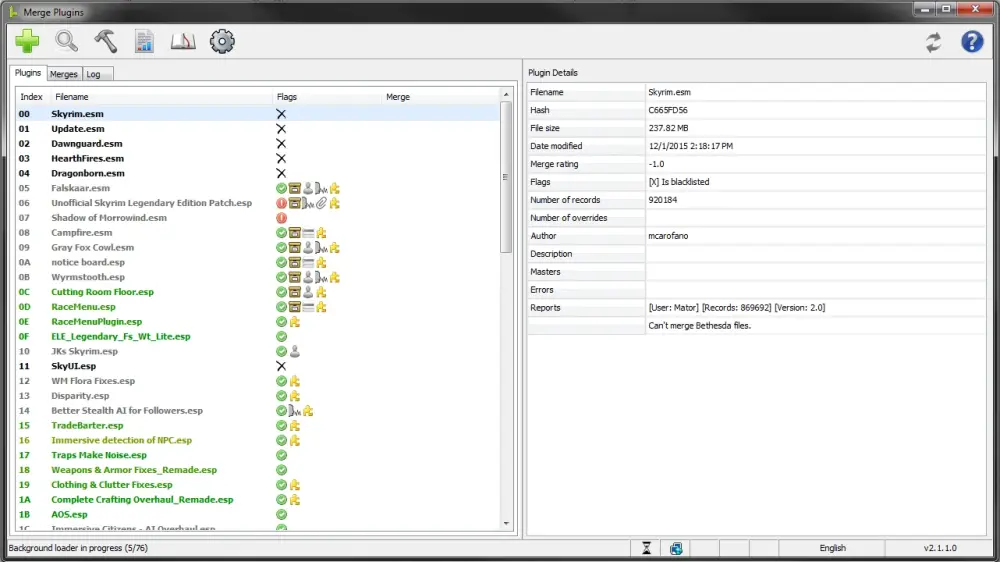Click the green plus create merge icon
This screenshot has height=562, width=1000.
[27, 41]
